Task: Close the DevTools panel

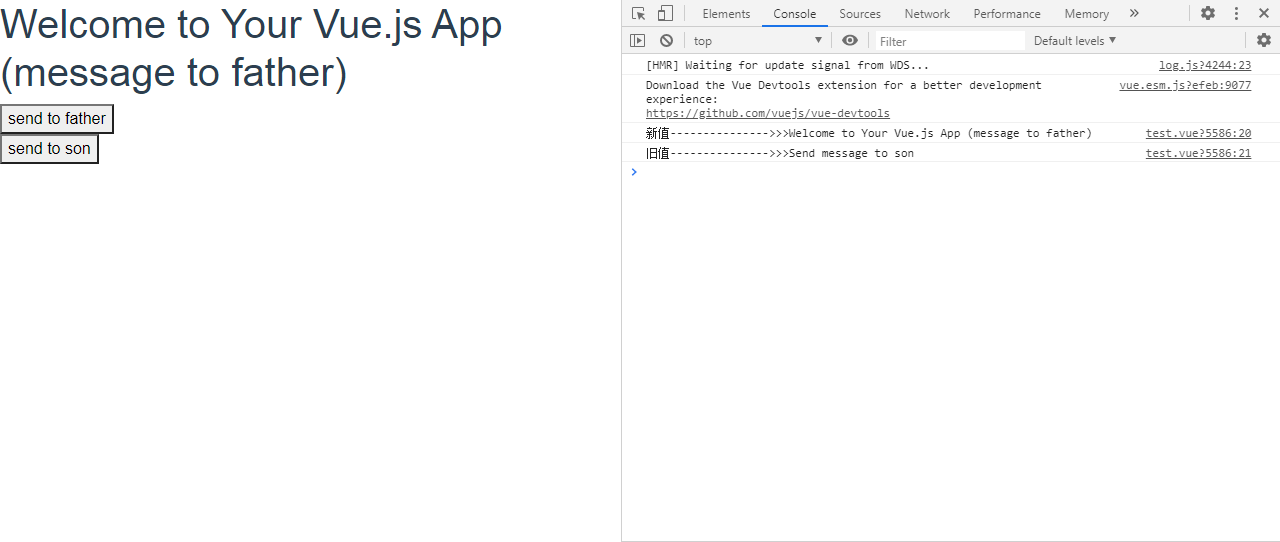Action: (1263, 13)
